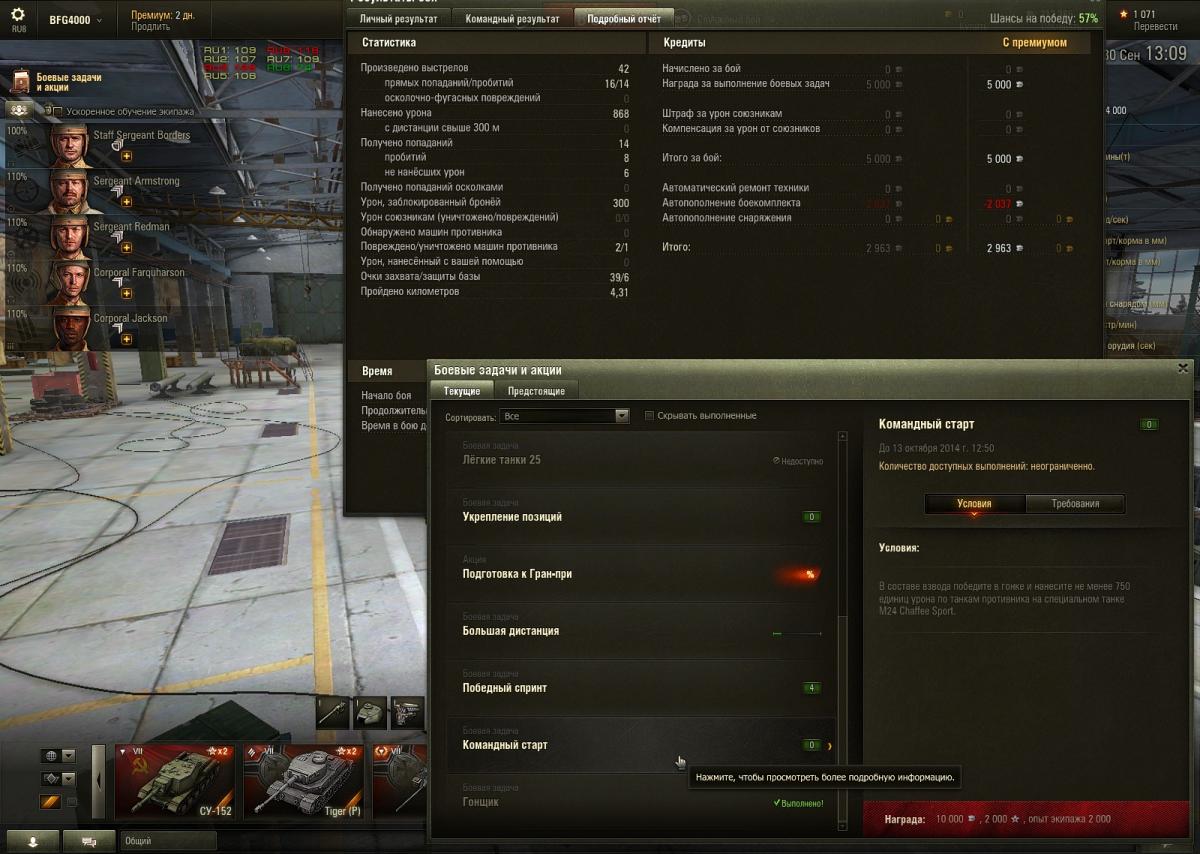Screen dimensions: 1200x854
Task: Select the СУ-152 tank in carousel
Action: pyautogui.click(x=174, y=781)
